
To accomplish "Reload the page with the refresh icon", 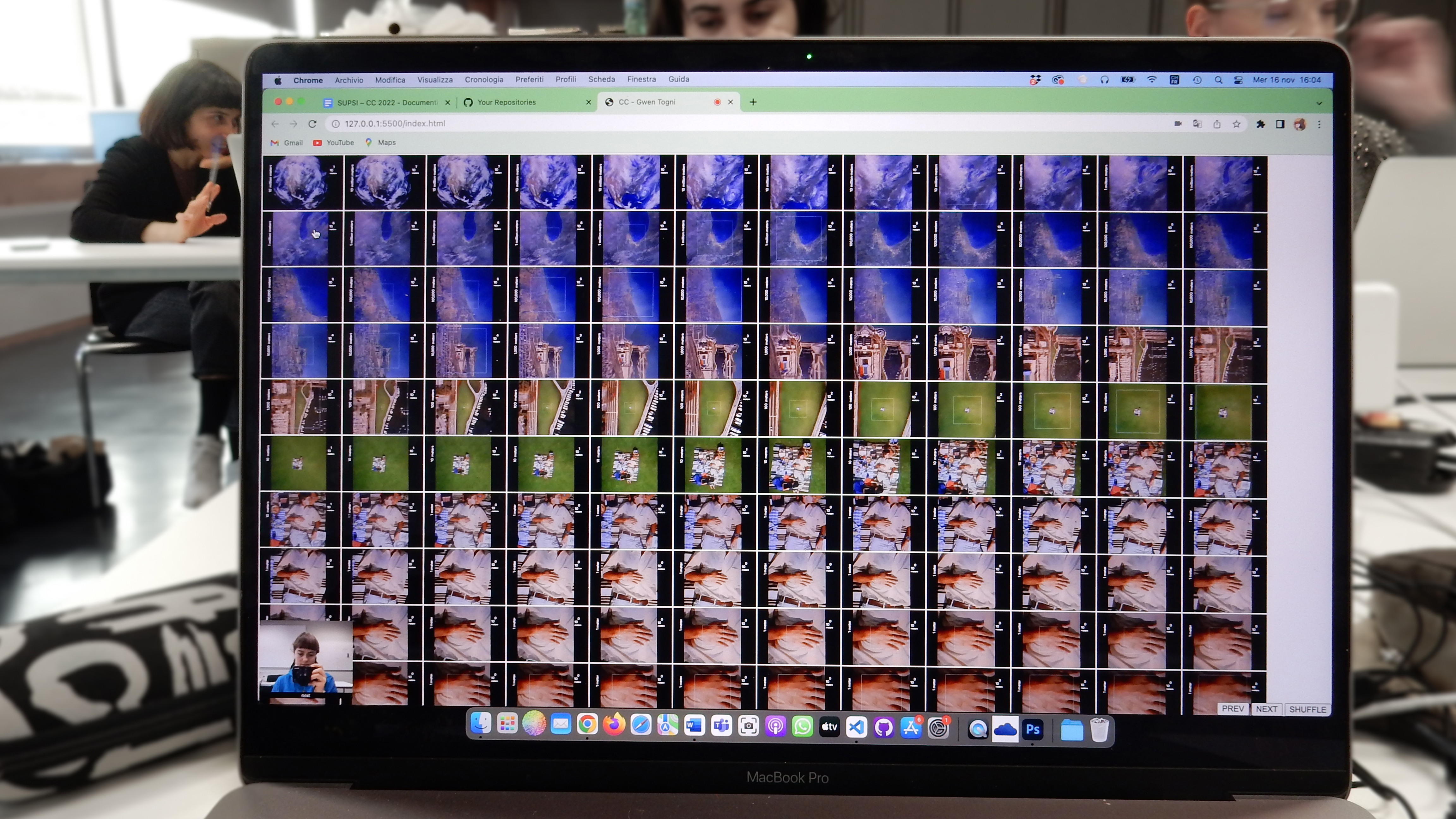I will click(x=312, y=124).
